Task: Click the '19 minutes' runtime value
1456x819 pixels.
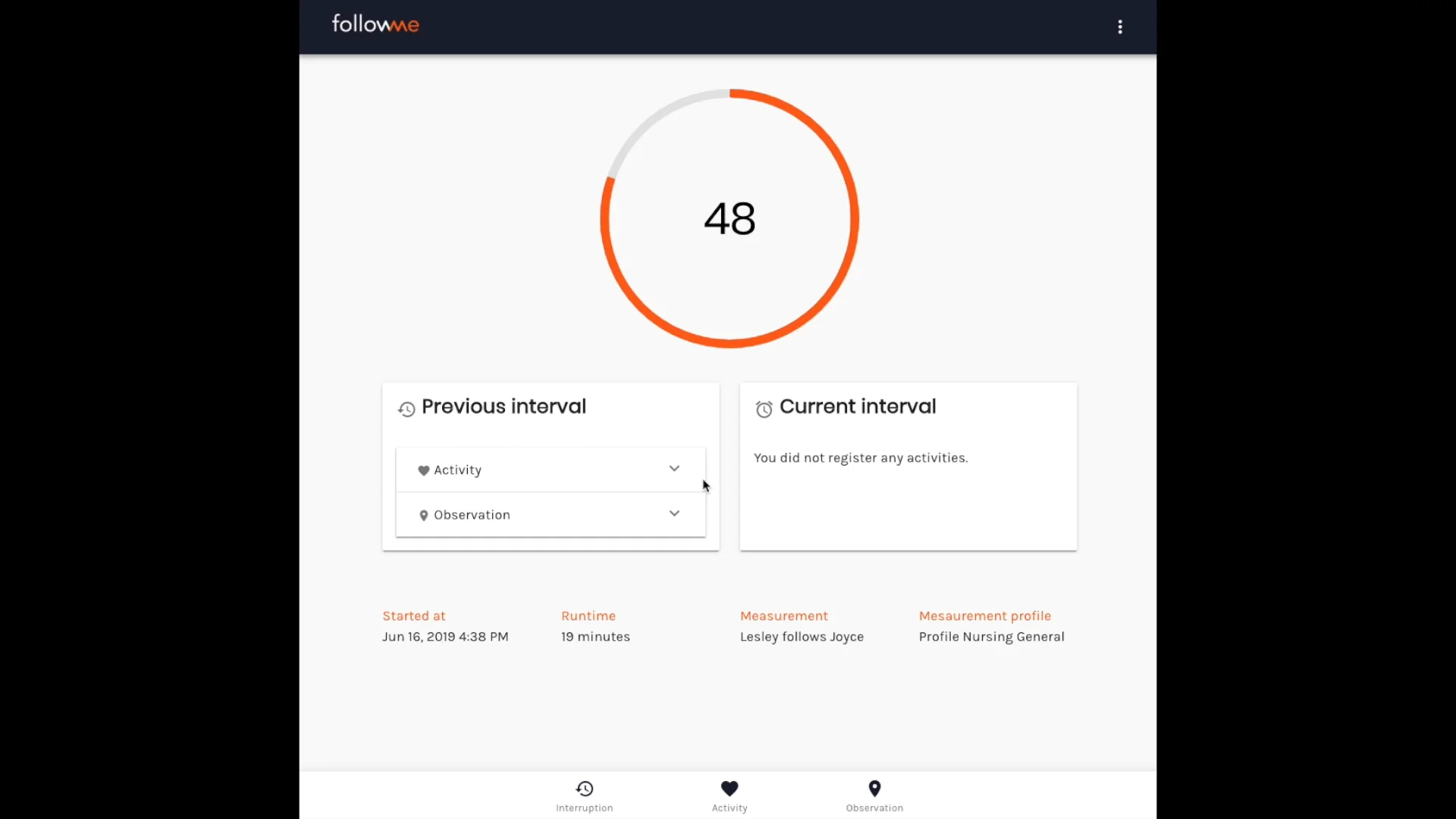Action: tap(595, 637)
